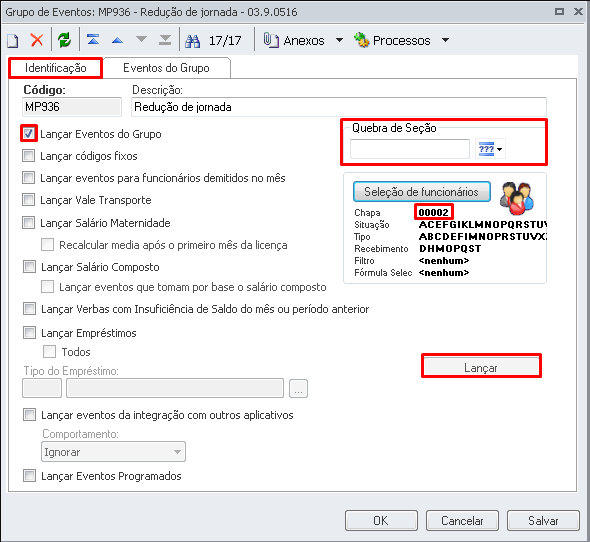Click the Salvar button

[543, 521]
